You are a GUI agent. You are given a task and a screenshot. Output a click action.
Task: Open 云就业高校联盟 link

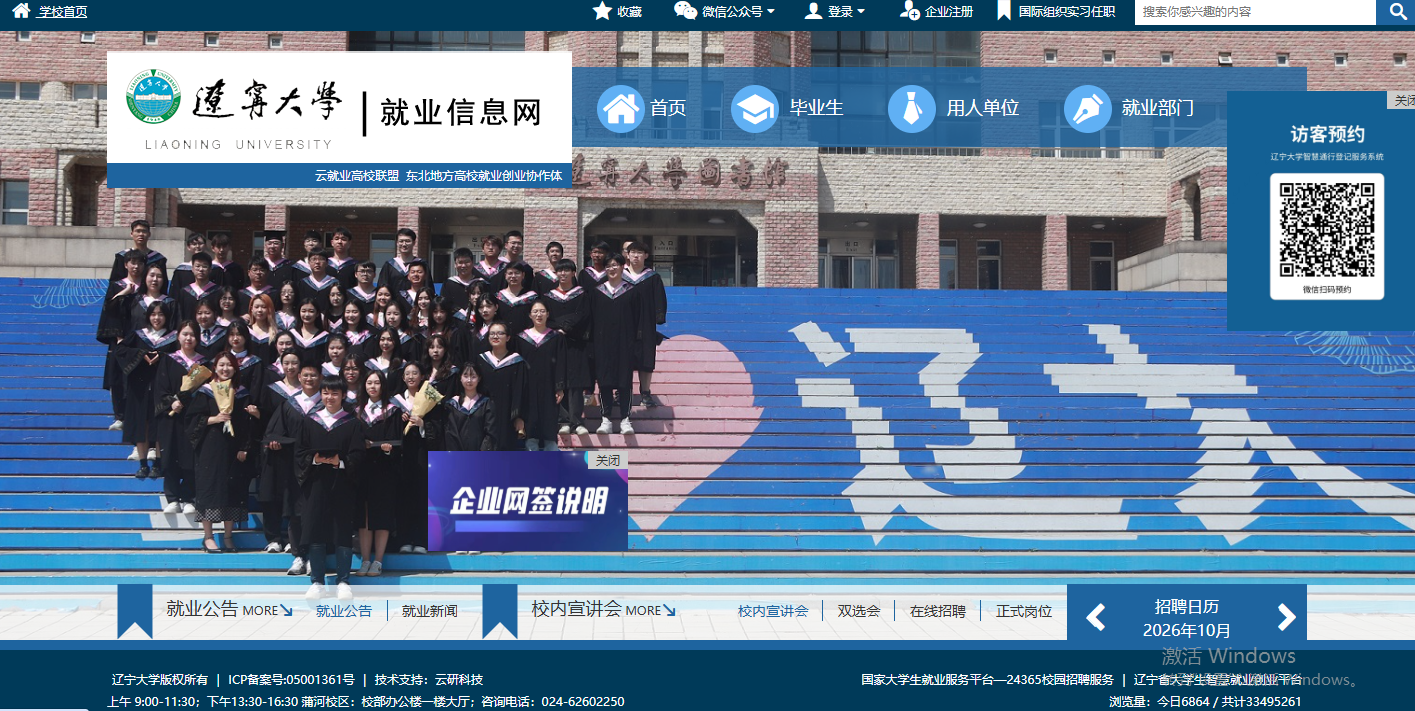click(357, 176)
